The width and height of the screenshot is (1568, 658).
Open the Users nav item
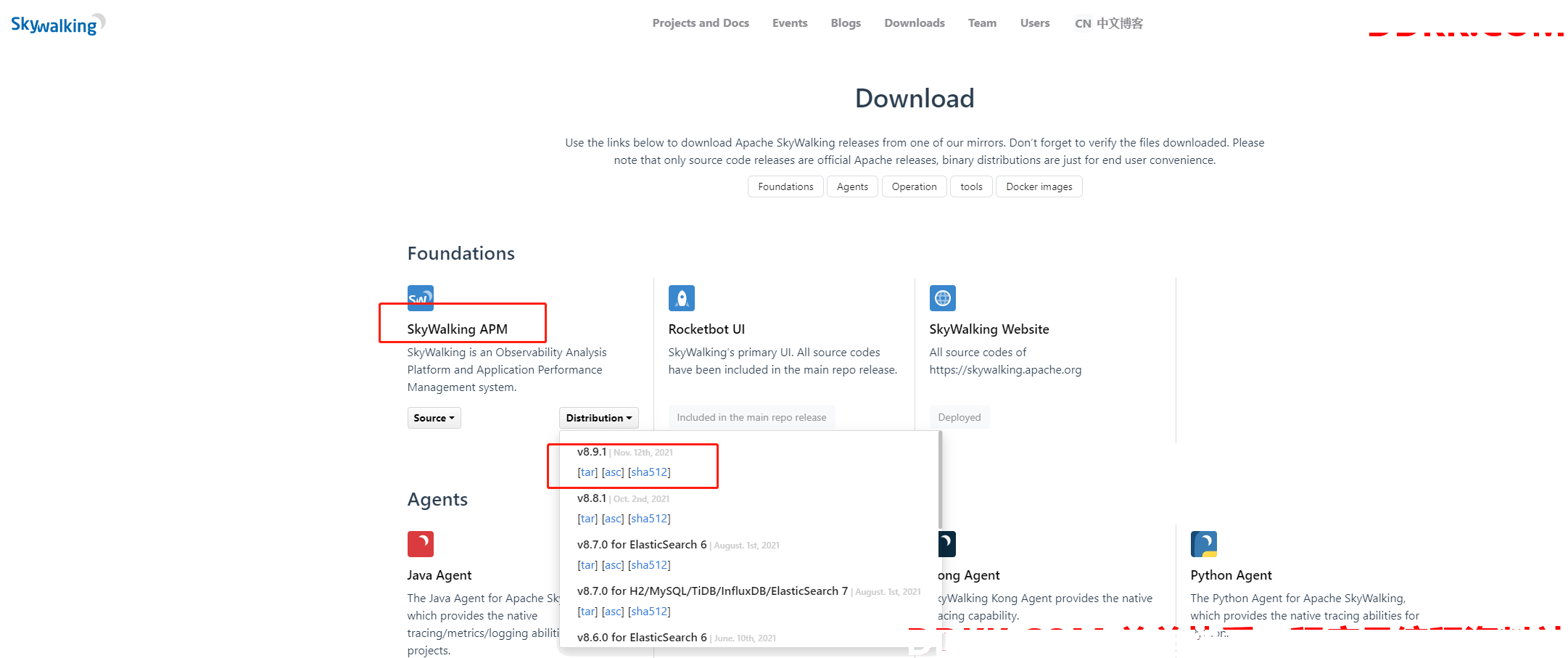point(1035,23)
